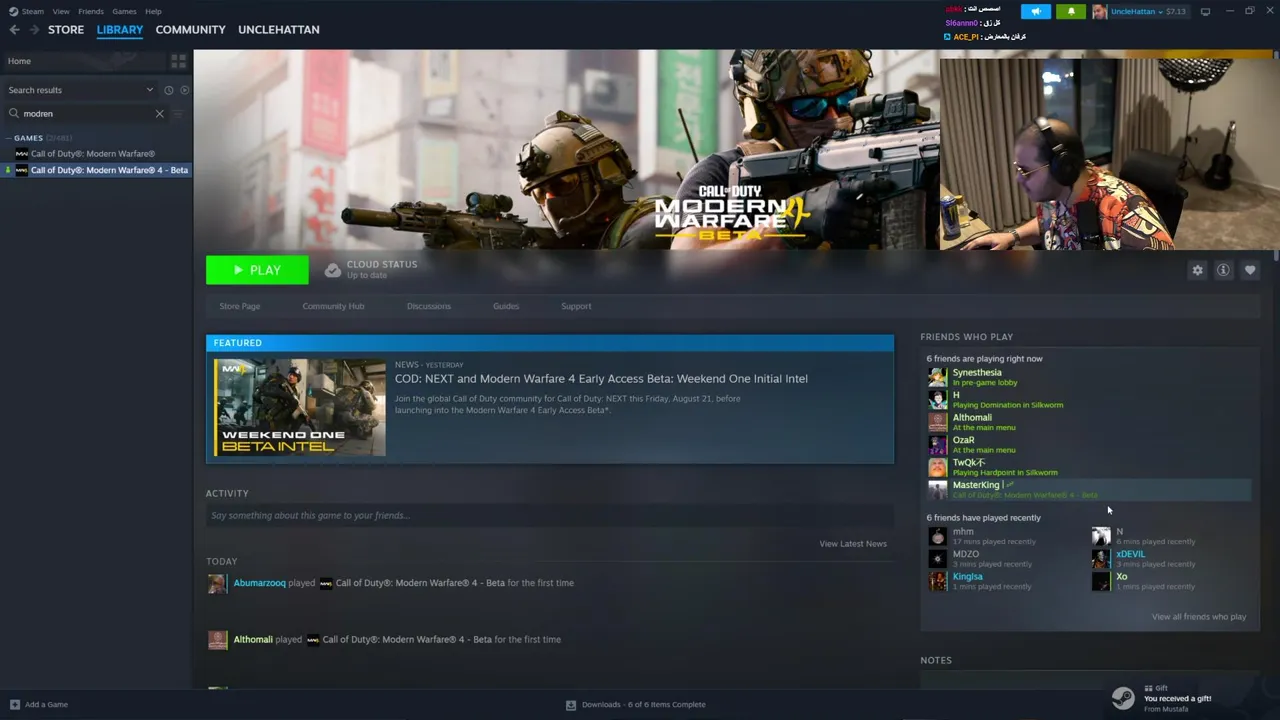Click the Steam gift notification icon
1280x720 pixels.
[1123, 697]
